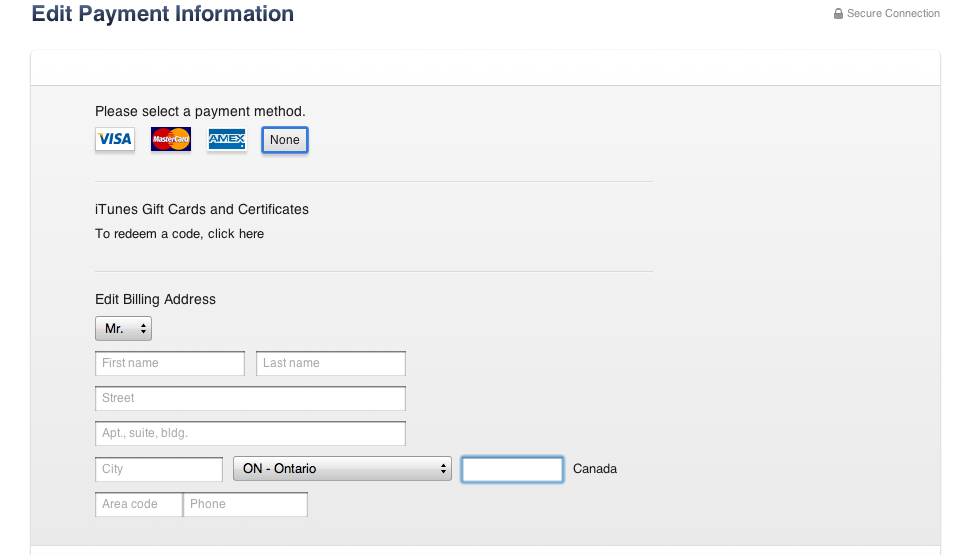
Task: Pick the Amex card icon
Action: click(x=227, y=139)
